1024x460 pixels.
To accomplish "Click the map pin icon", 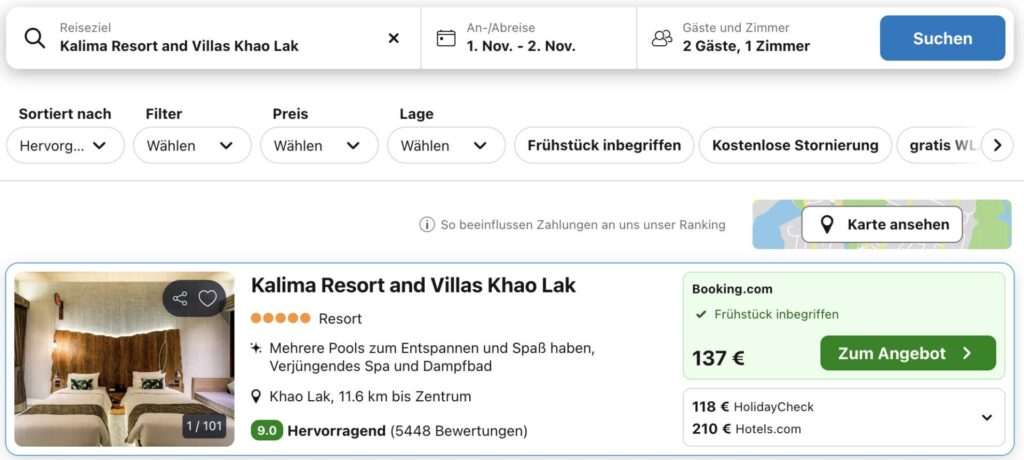I will point(827,225).
